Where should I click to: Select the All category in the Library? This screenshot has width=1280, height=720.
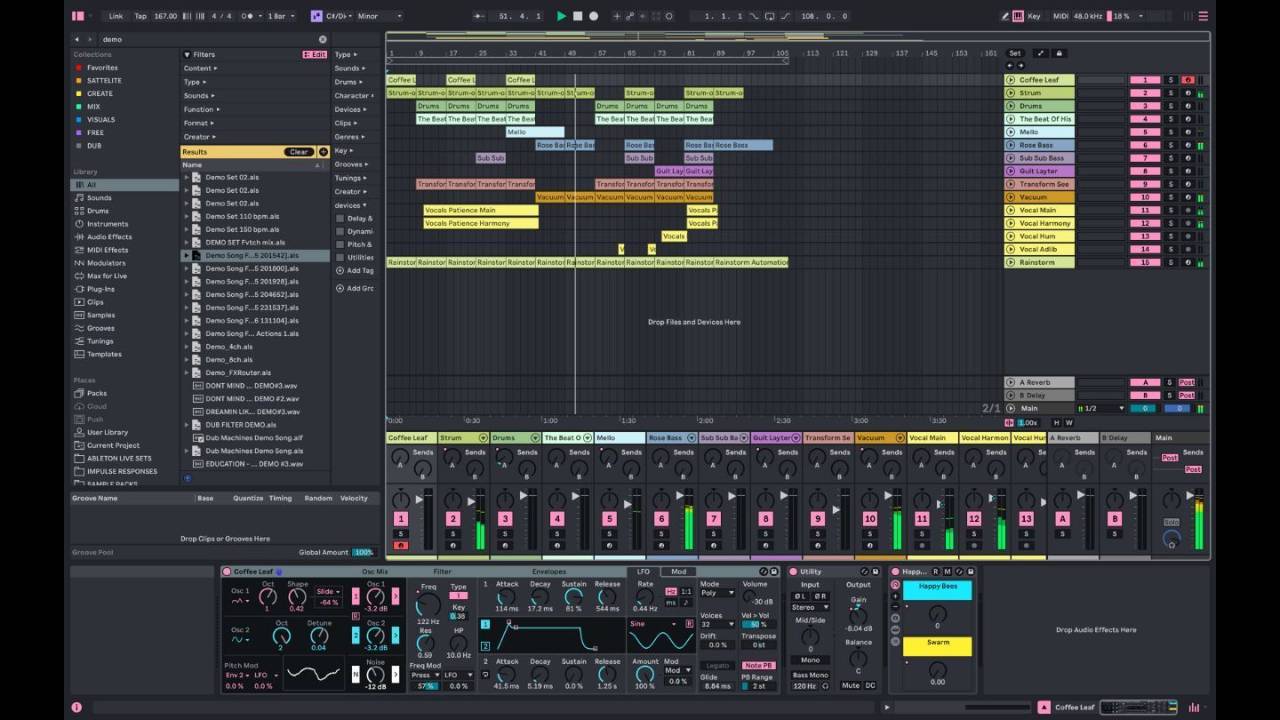tap(95, 183)
